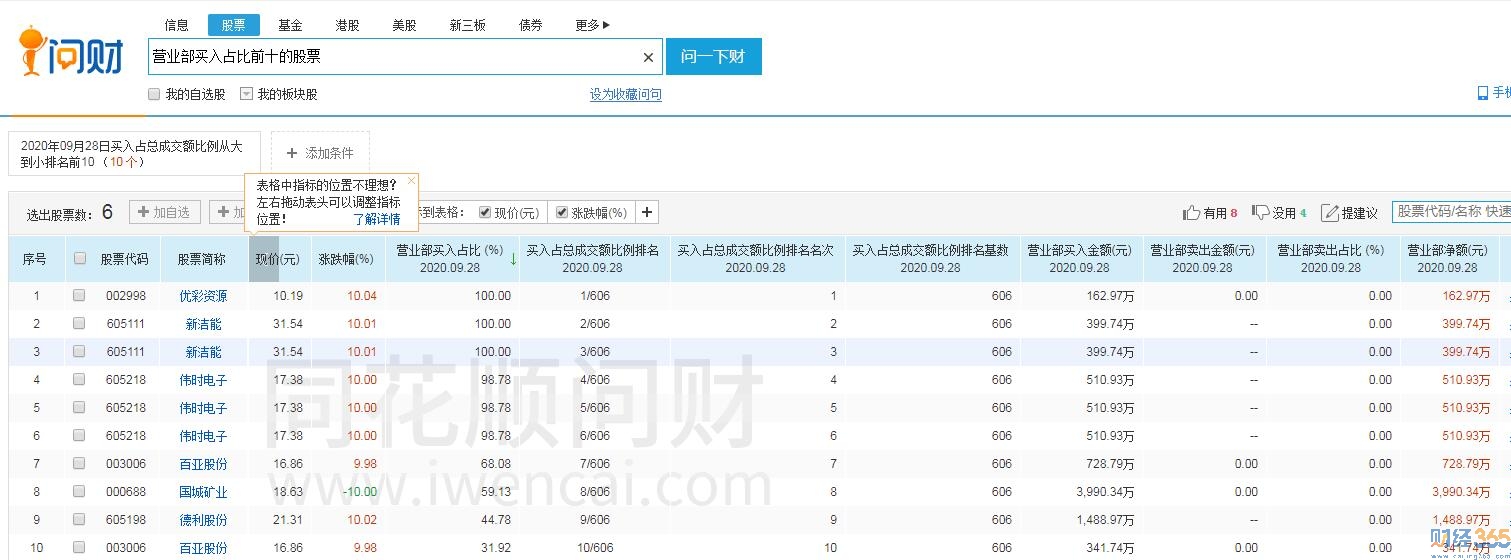Close the orange tooltip popup
Image resolution: width=1511 pixels, height=560 pixels.
(411, 181)
